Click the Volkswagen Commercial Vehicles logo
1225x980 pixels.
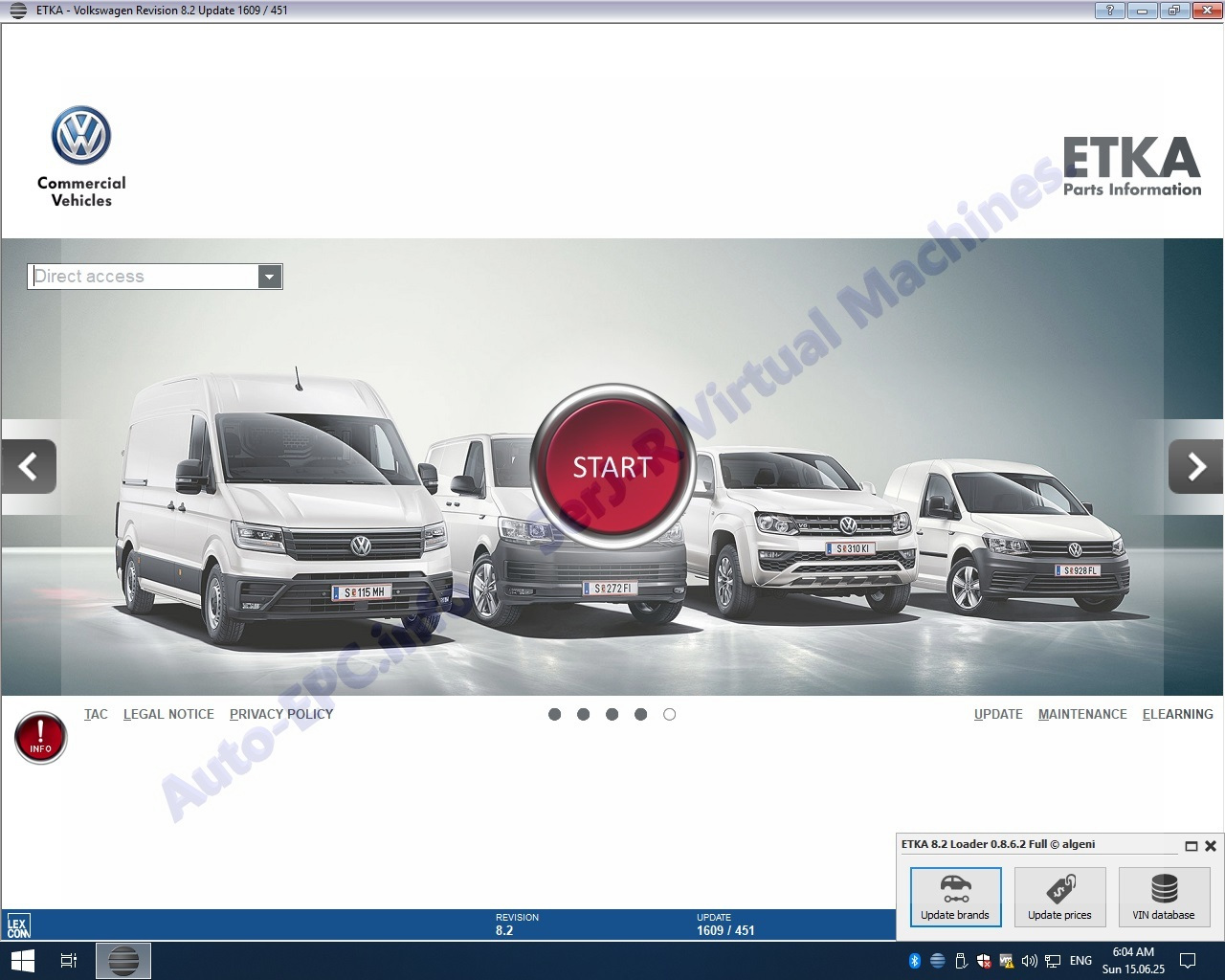(81, 156)
